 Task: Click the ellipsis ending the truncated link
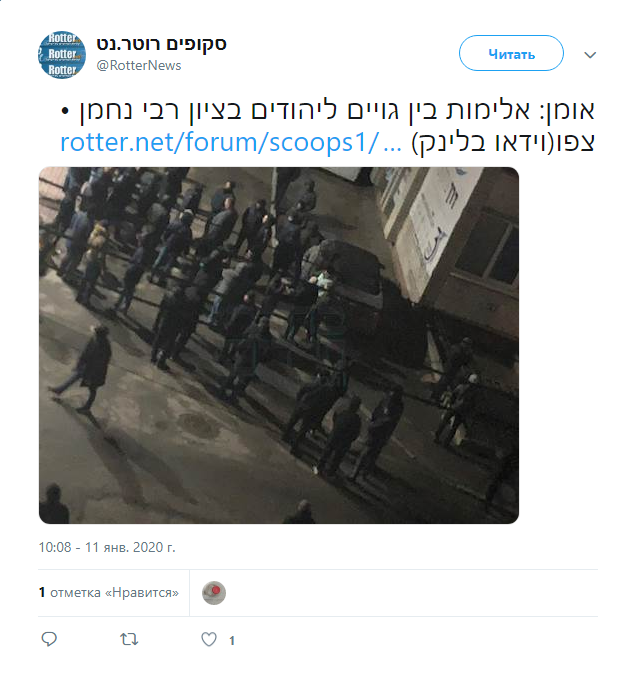coord(392,143)
